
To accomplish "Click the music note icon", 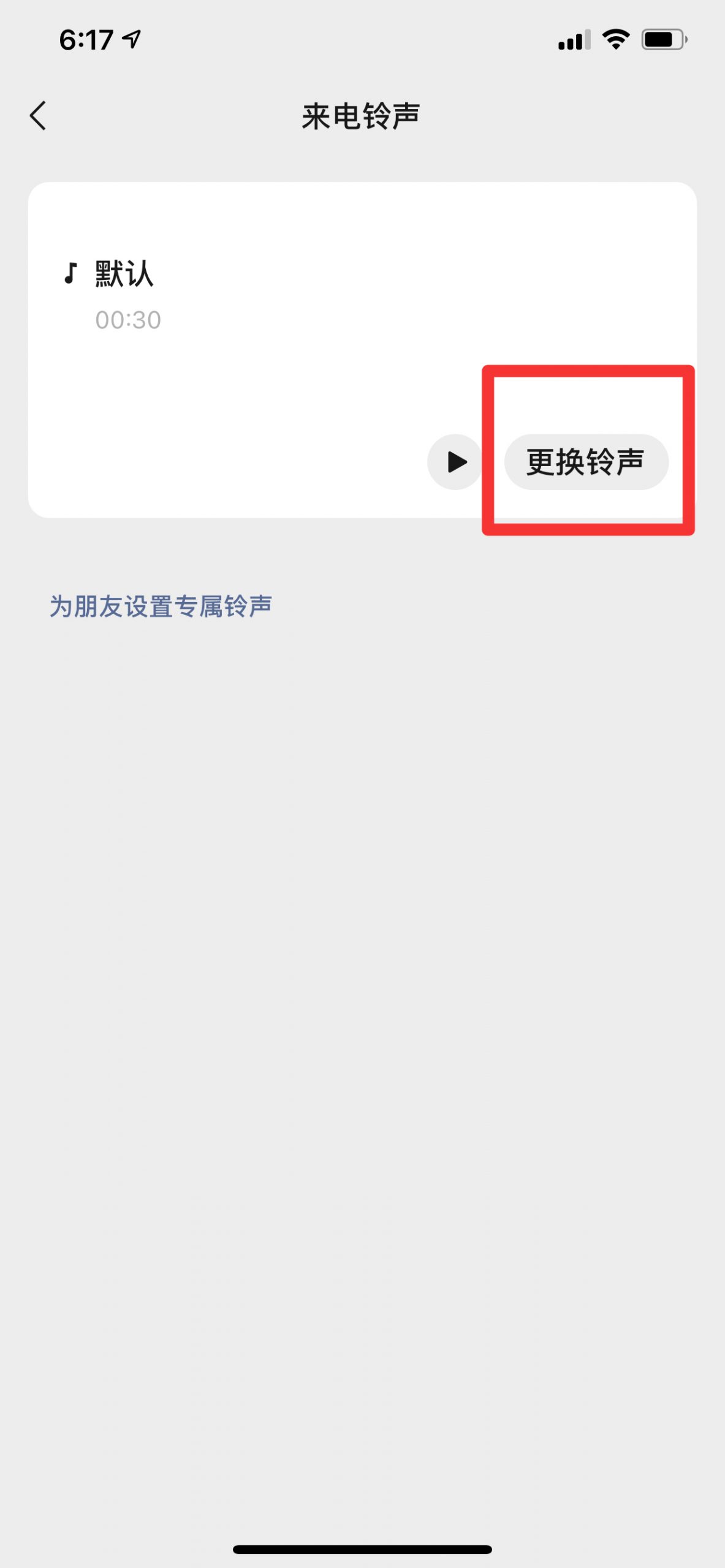I will point(70,273).
